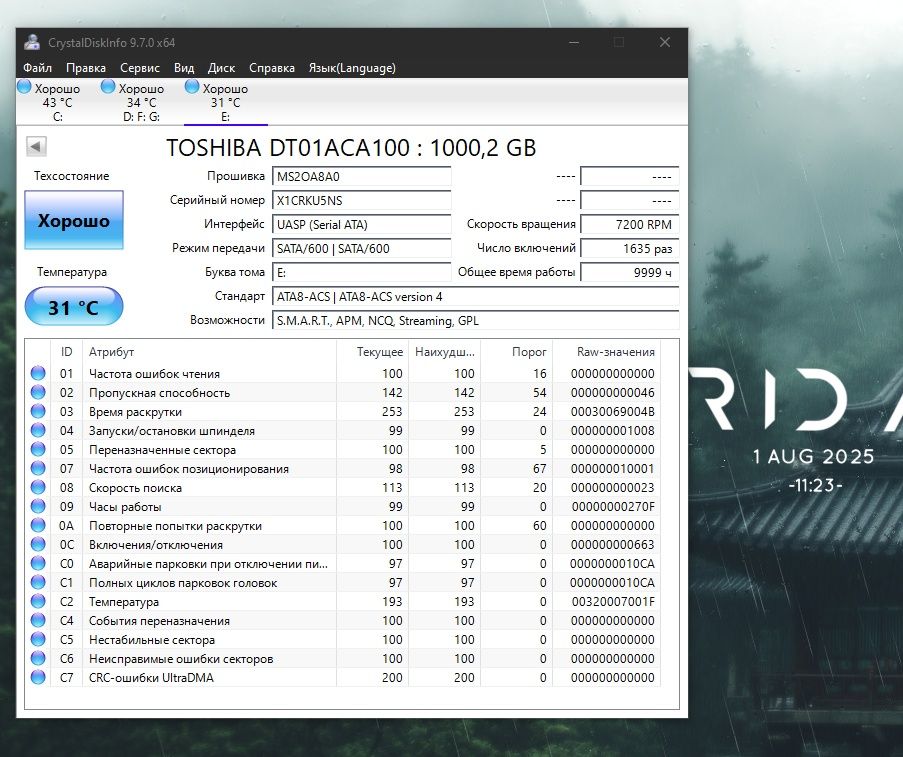The image size is (903, 757).
Task: Click status dot for attribute 09
Action: click(38, 506)
